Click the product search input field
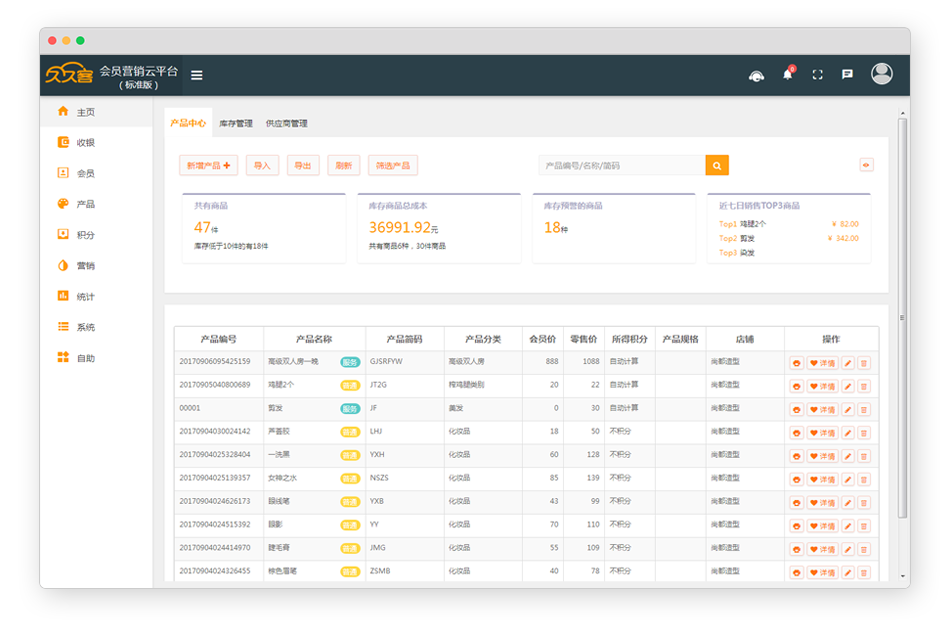The width and height of the screenshot is (950, 620). tap(621, 165)
